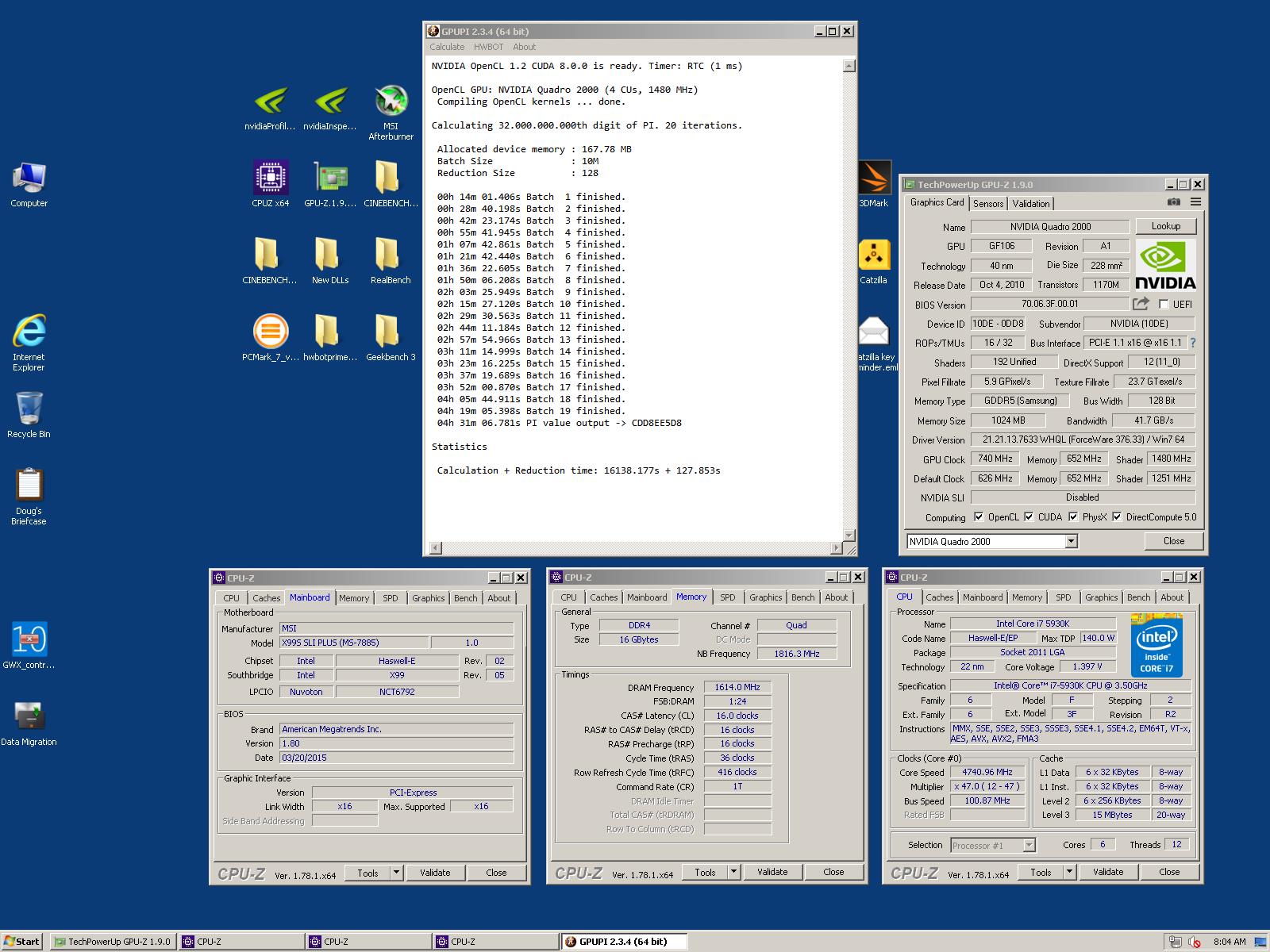Click the Close button in GPU-Z
The image size is (1270, 952).
click(1174, 541)
